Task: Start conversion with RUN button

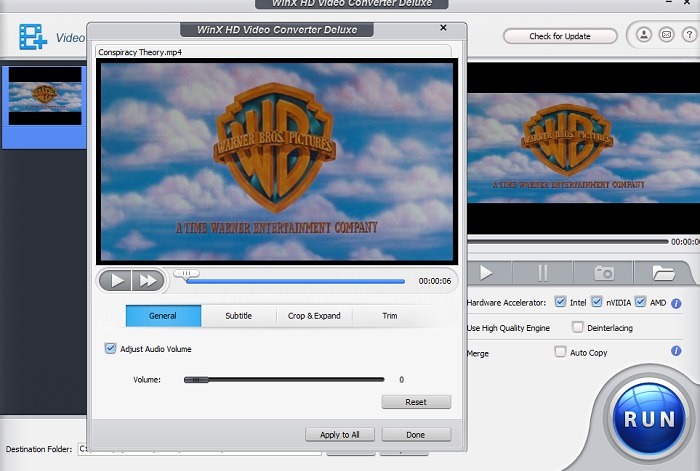Action: pyautogui.click(x=649, y=419)
